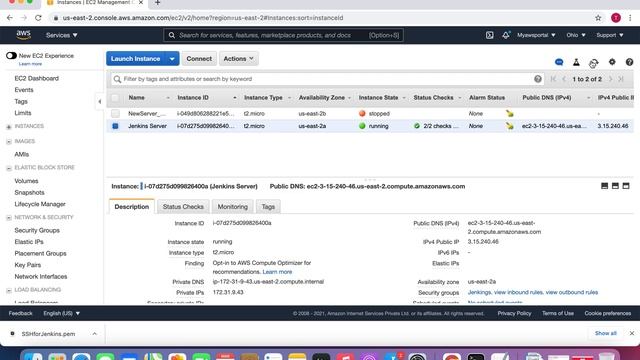Bookmark this page with star icon
640x360 pixels.
598,18
